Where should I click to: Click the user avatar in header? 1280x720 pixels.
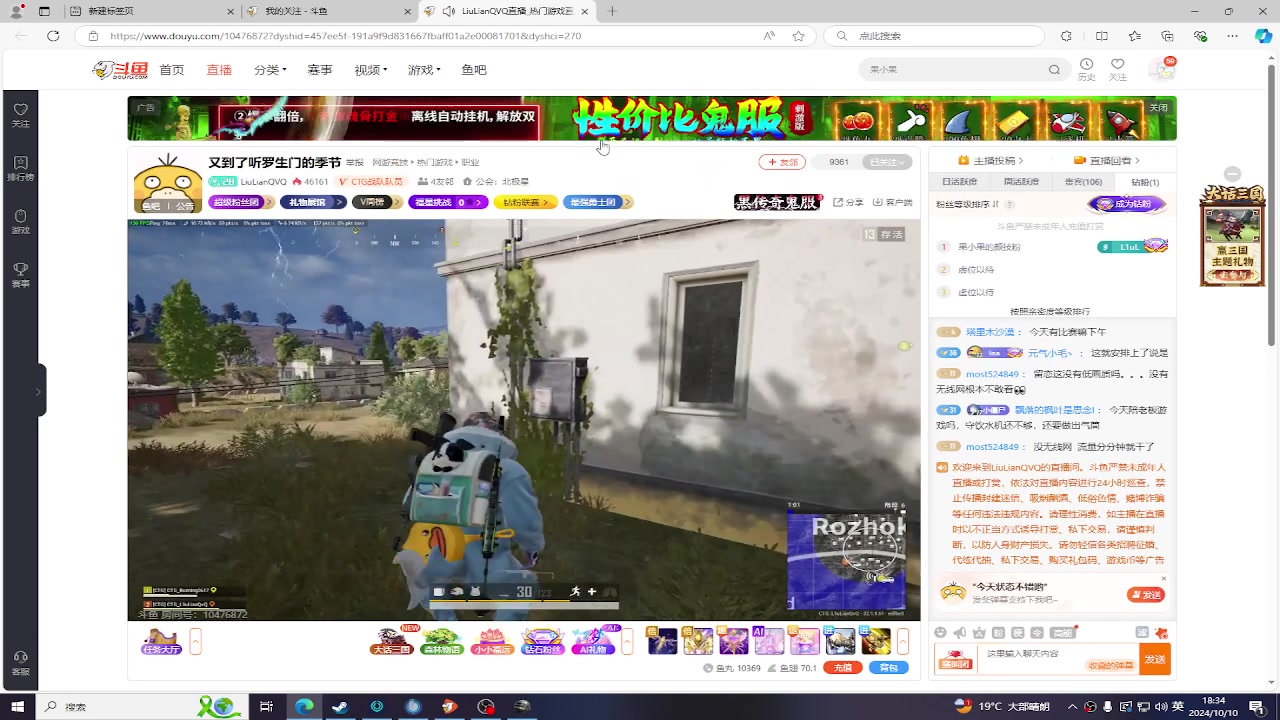click(1162, 69)
